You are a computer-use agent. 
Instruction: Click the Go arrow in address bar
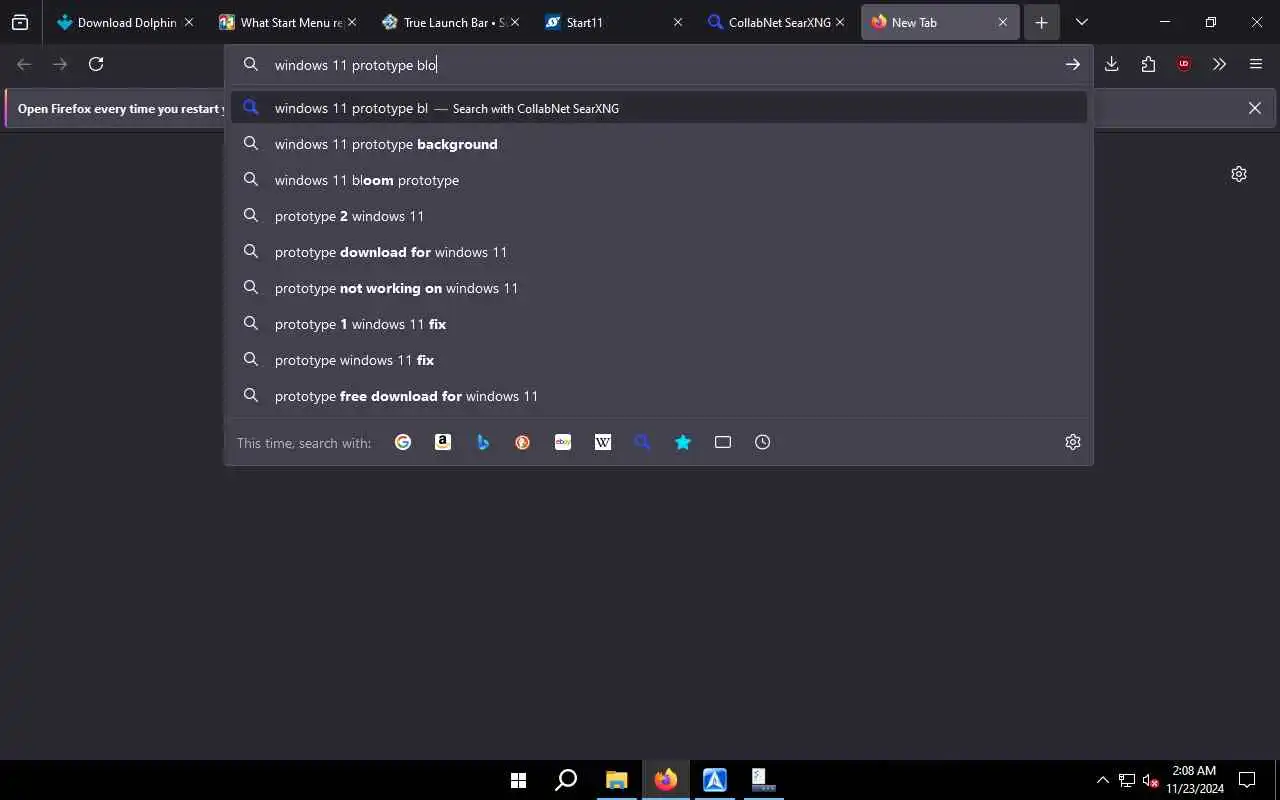tap(1072, 64)
